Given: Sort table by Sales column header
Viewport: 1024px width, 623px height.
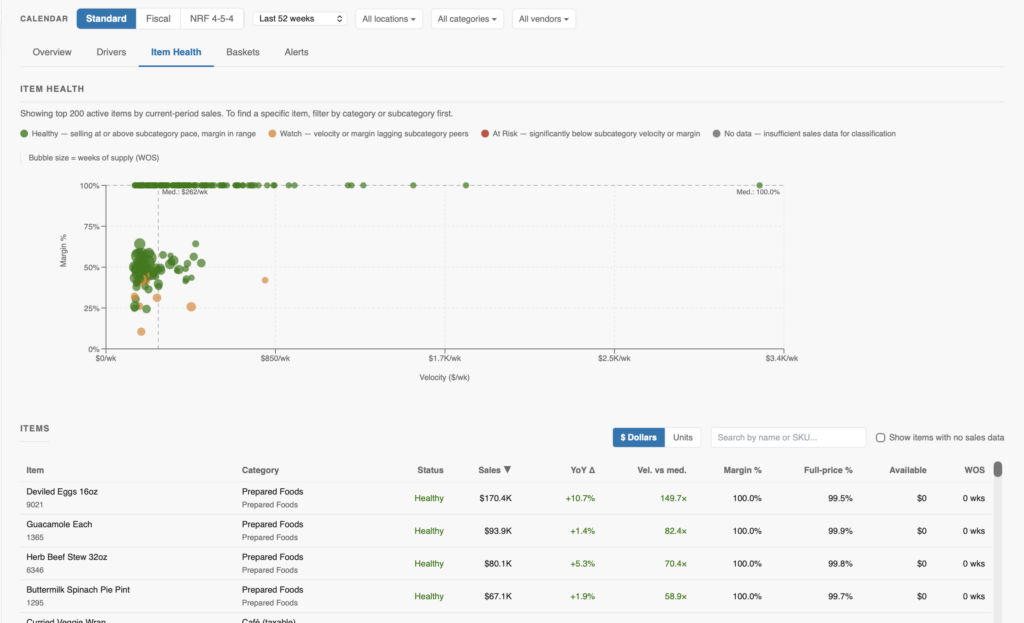Looking at the screenshot, I should click(494, 470).
